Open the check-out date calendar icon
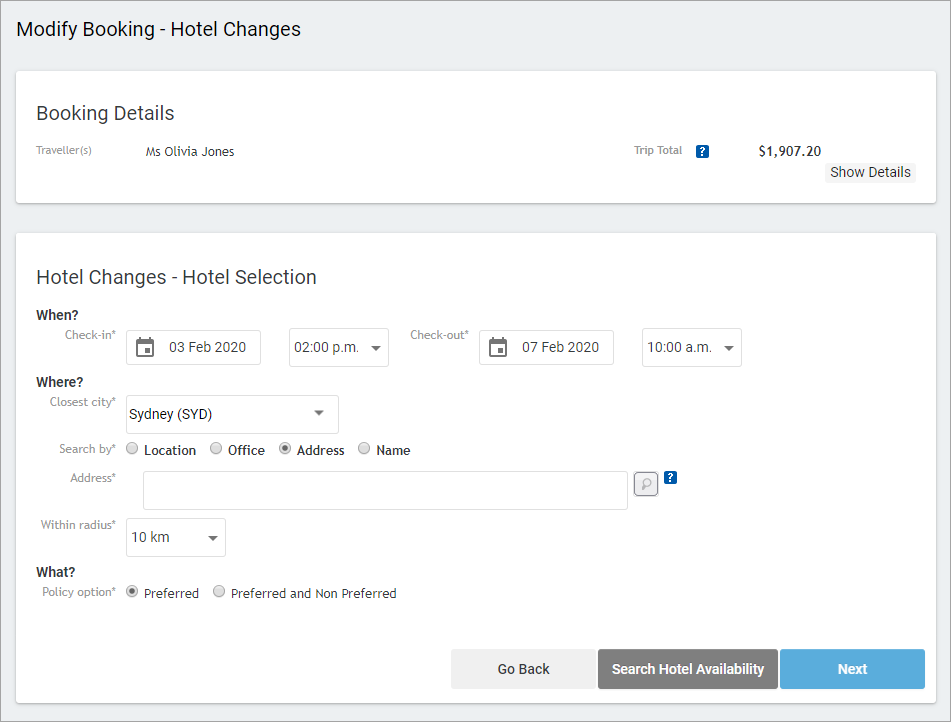 [x=498, y=347]
